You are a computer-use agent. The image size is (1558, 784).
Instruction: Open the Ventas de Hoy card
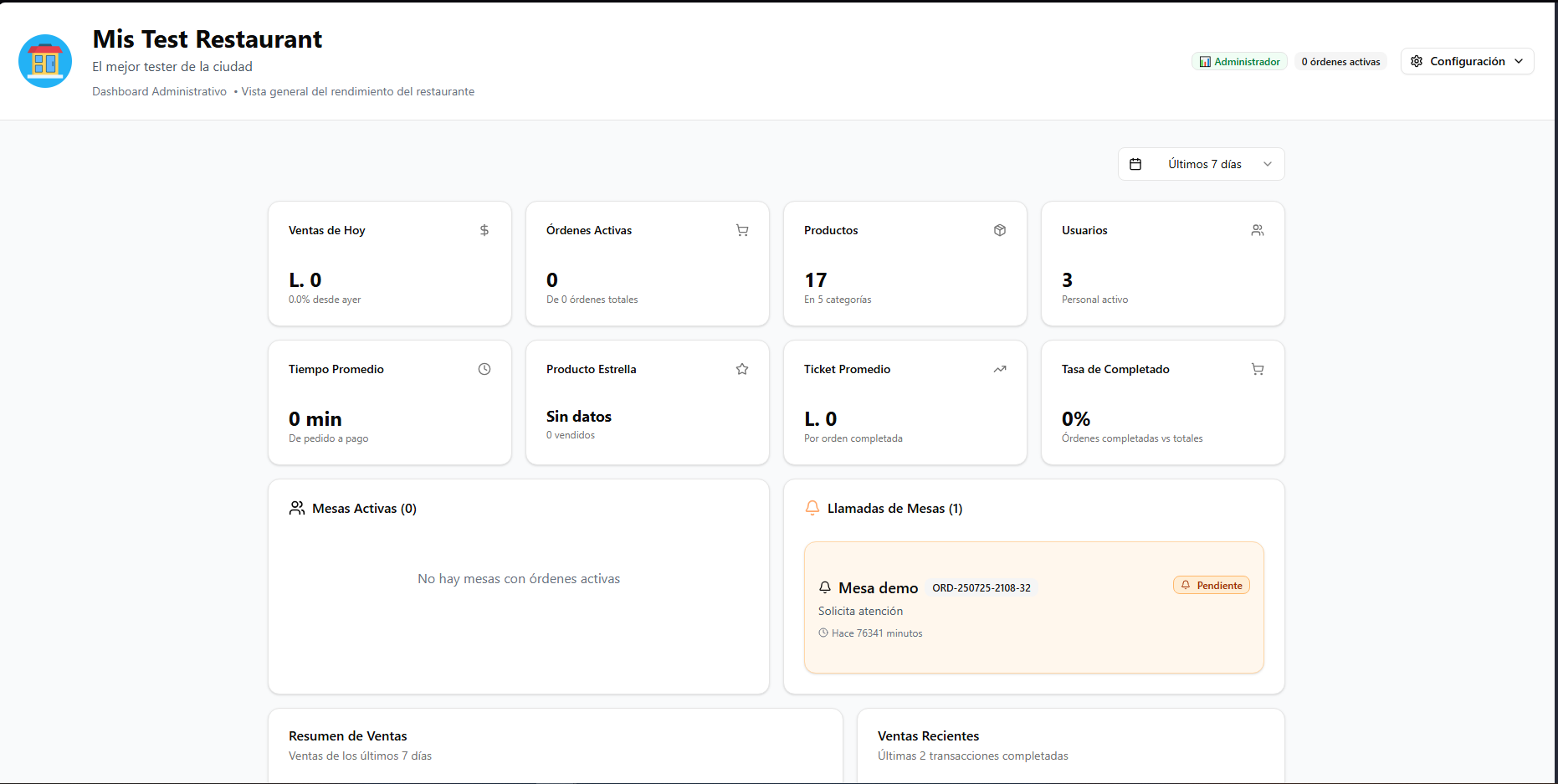pyautogui.click(x=390, y=264)
